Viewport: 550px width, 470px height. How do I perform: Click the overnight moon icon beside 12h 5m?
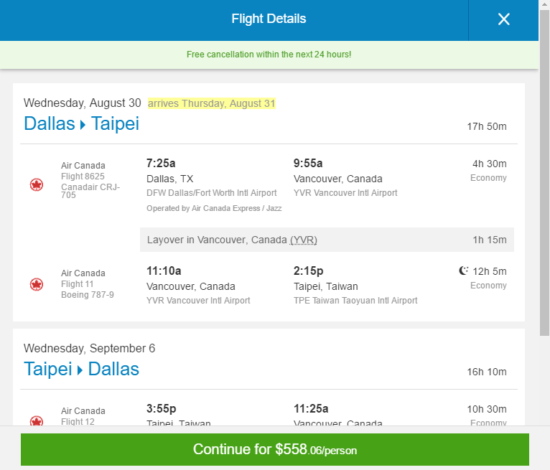coord(463,271)
